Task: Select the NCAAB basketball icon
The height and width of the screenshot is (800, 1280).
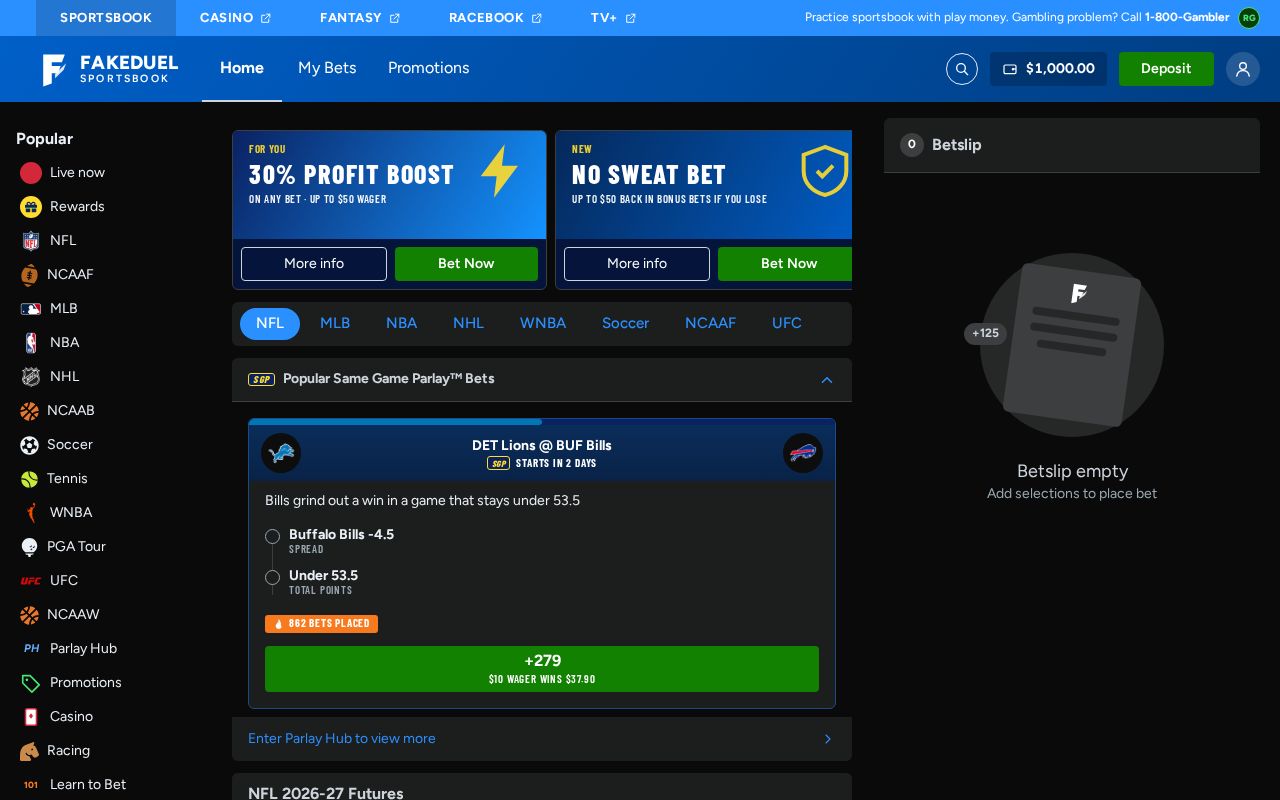Action: 30,411
